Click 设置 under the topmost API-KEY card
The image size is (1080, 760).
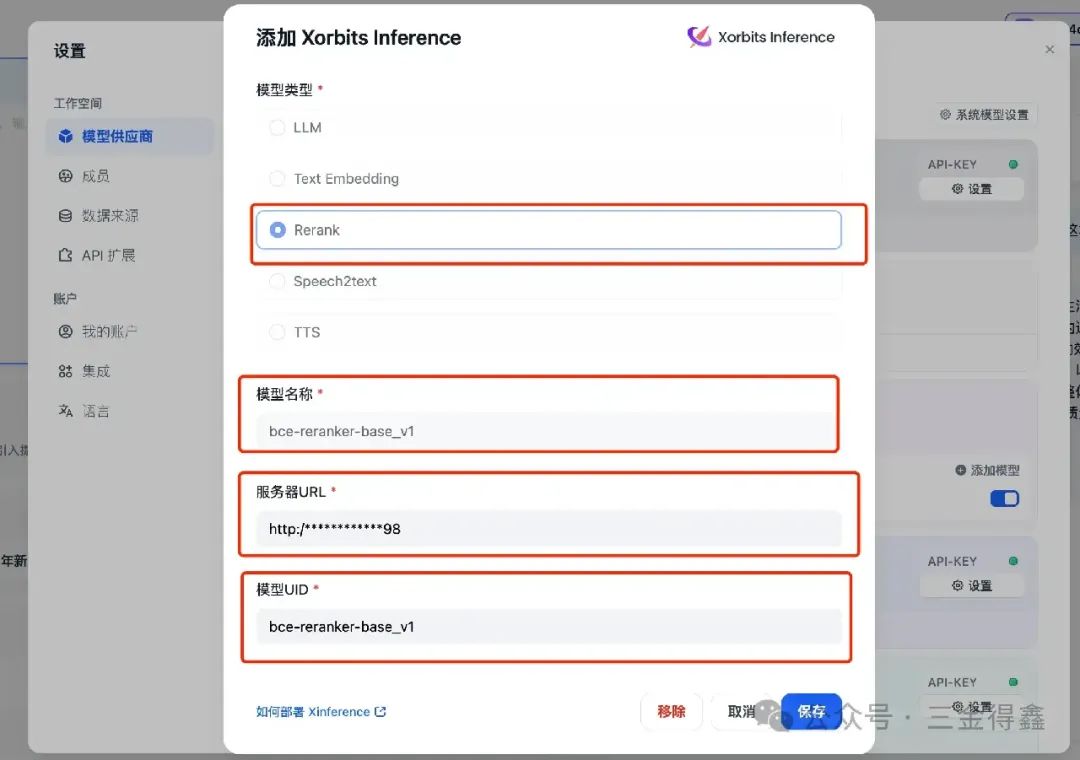tap(971, 189)
